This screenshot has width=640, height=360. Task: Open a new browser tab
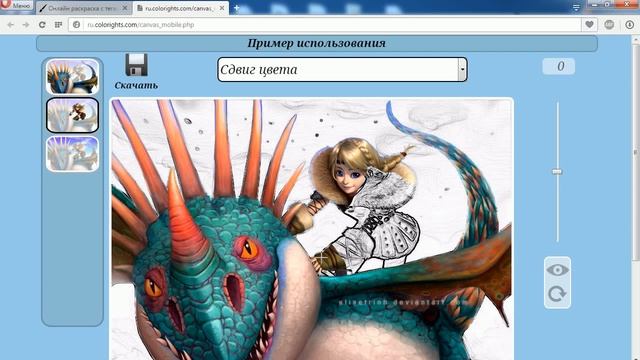point(236,8)
